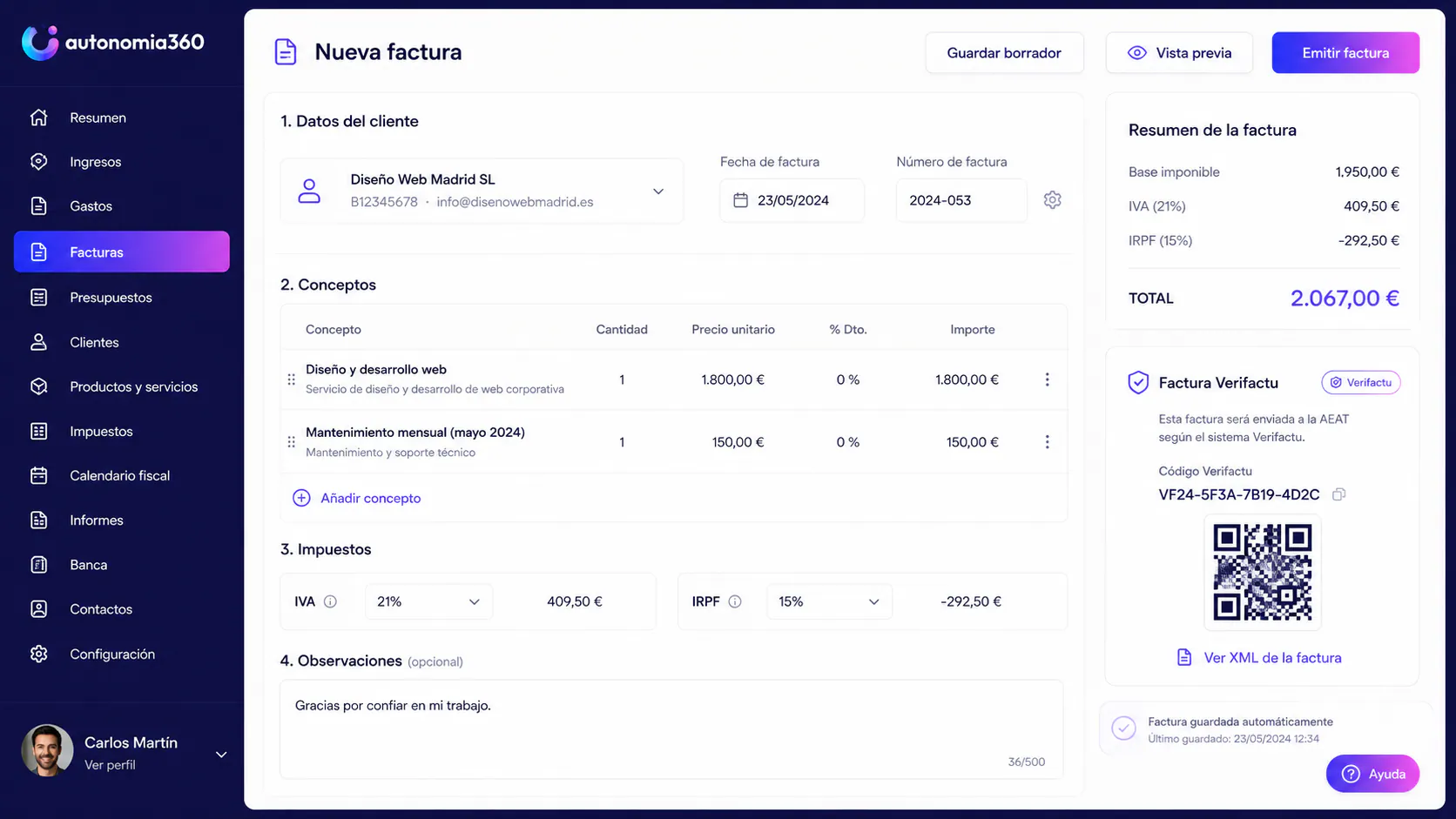Click Guardar borrador button
The width and height of the screenshot is (1456, 819).
click(1004, 53)
